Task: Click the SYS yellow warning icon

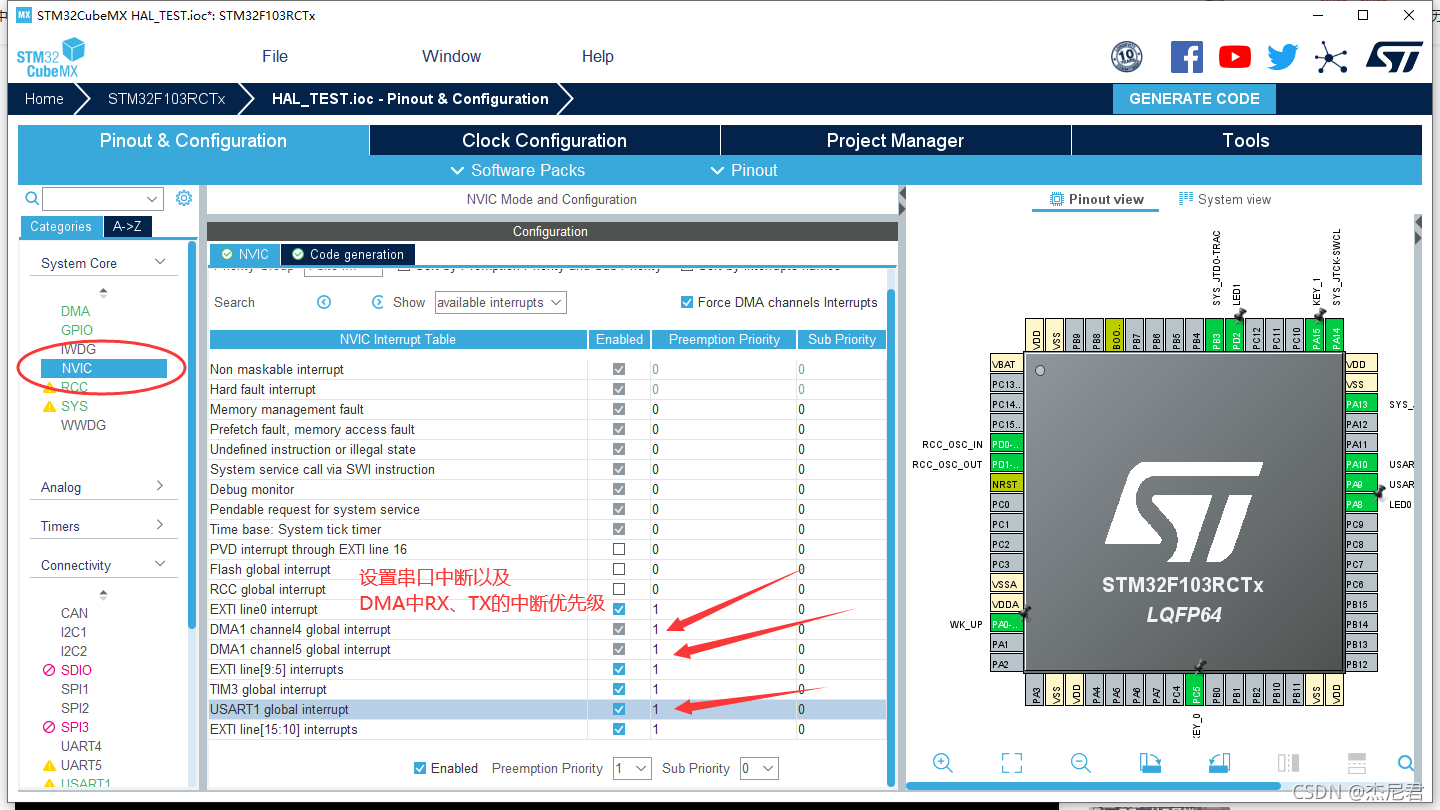Action: tap(49, 406)
